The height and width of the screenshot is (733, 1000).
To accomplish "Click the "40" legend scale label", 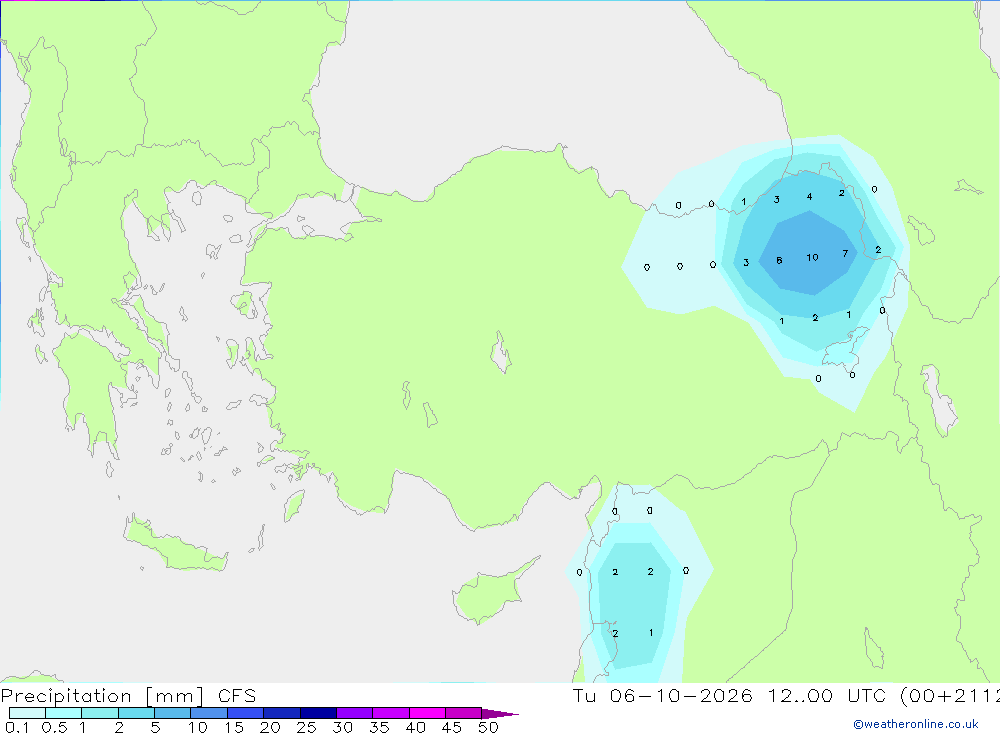I will tap(416, 727).
